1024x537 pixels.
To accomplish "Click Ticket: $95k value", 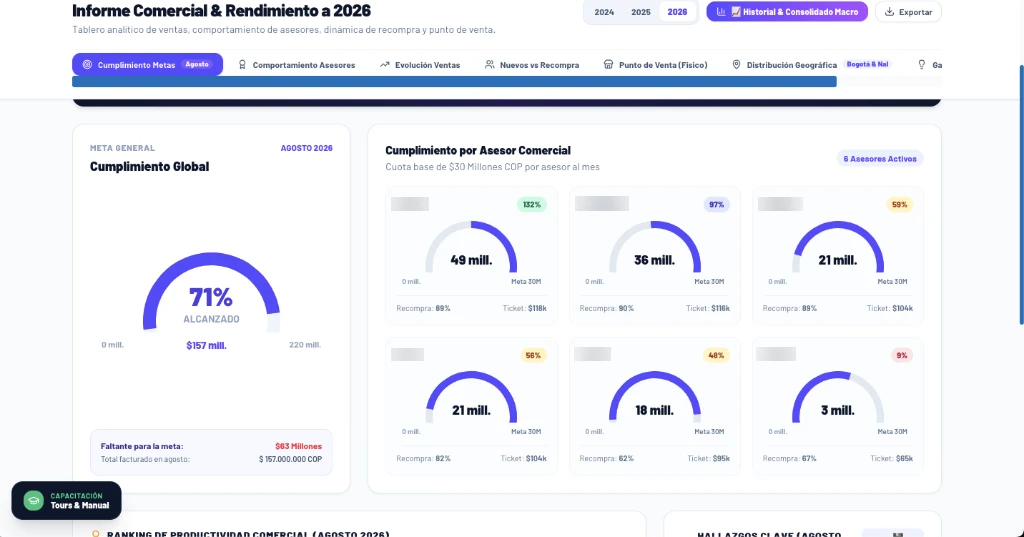I will click(x=709, y=459).
